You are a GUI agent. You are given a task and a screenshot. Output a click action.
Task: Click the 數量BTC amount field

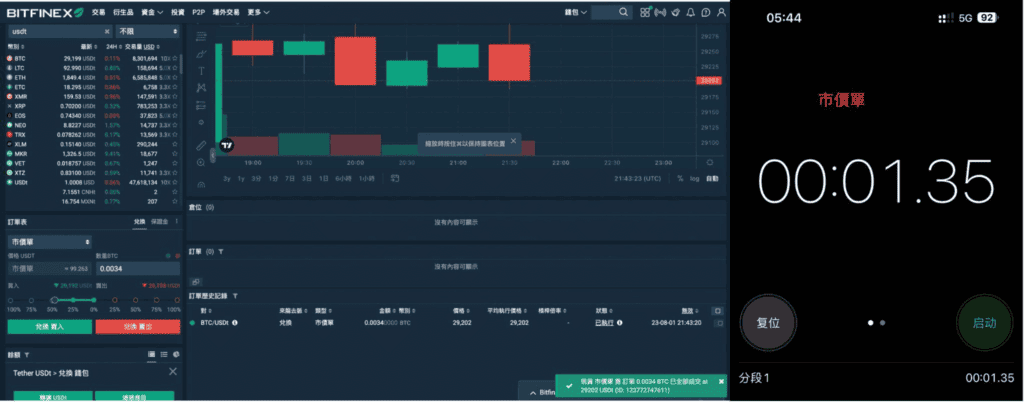[x=138, y=268]
